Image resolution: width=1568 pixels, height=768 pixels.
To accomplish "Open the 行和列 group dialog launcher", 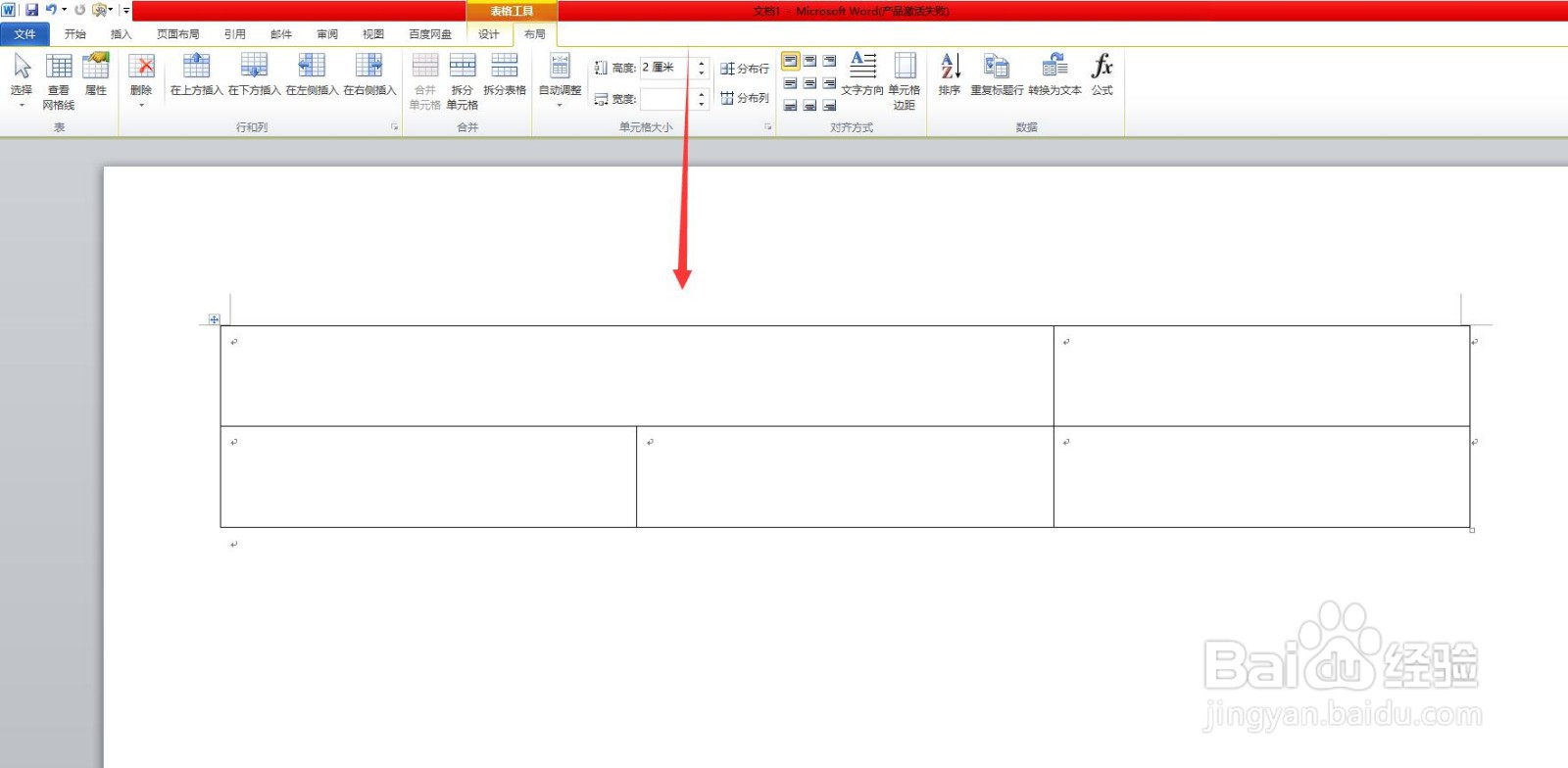I will (x=395, y=127).
